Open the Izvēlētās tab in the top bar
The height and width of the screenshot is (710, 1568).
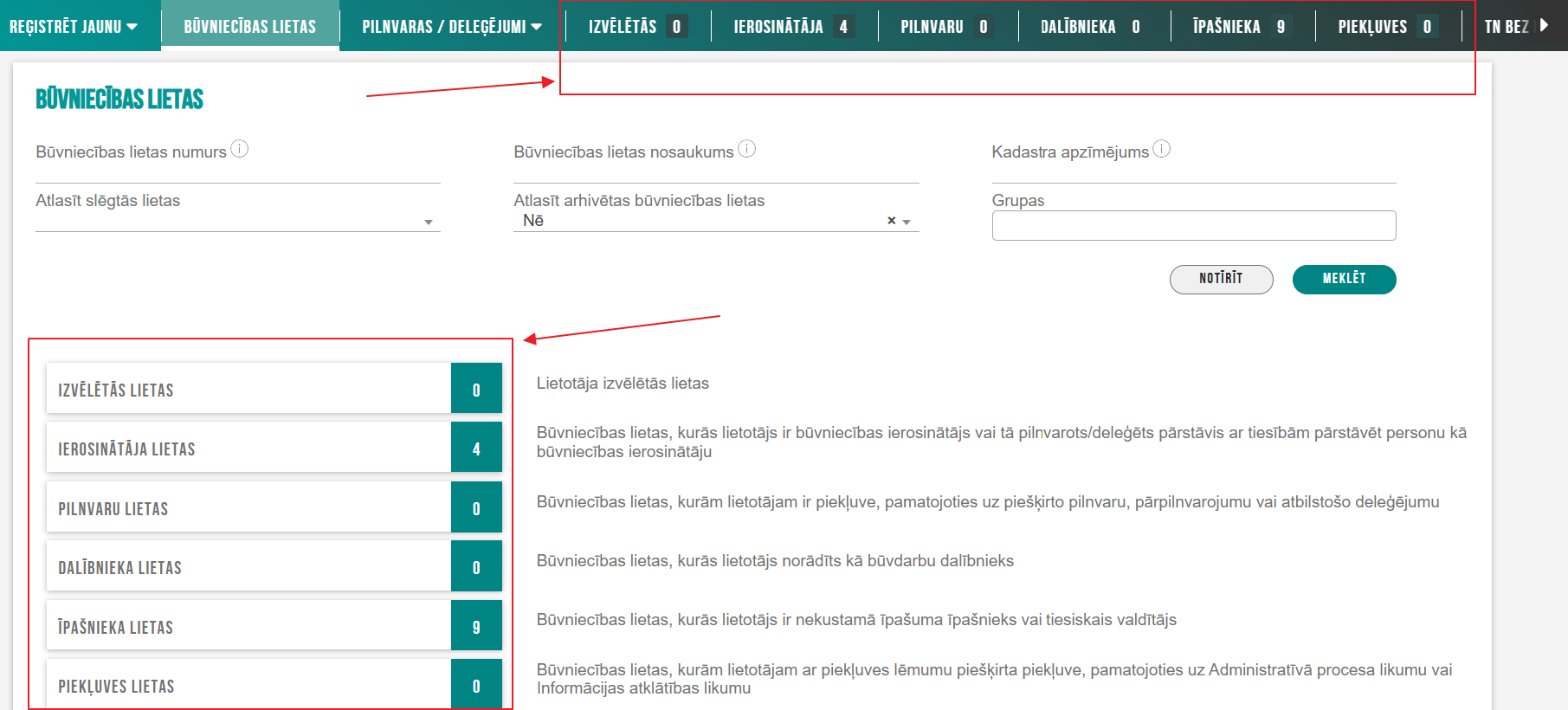[x=638, y=26]
